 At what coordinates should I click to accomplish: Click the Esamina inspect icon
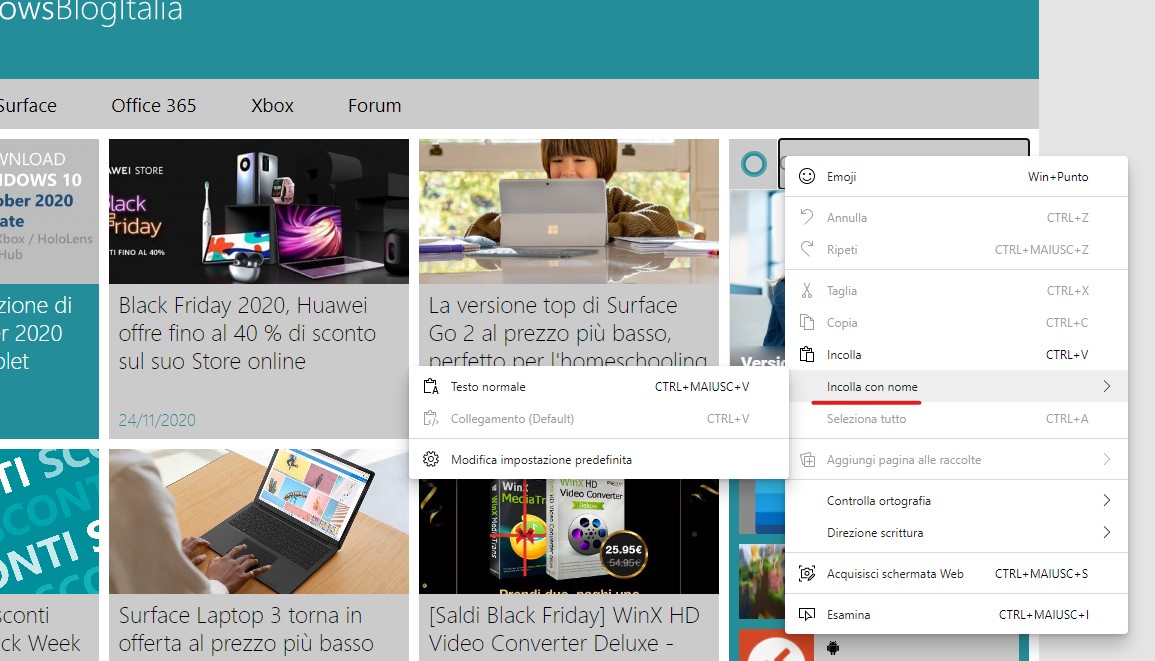pos(807,614)
